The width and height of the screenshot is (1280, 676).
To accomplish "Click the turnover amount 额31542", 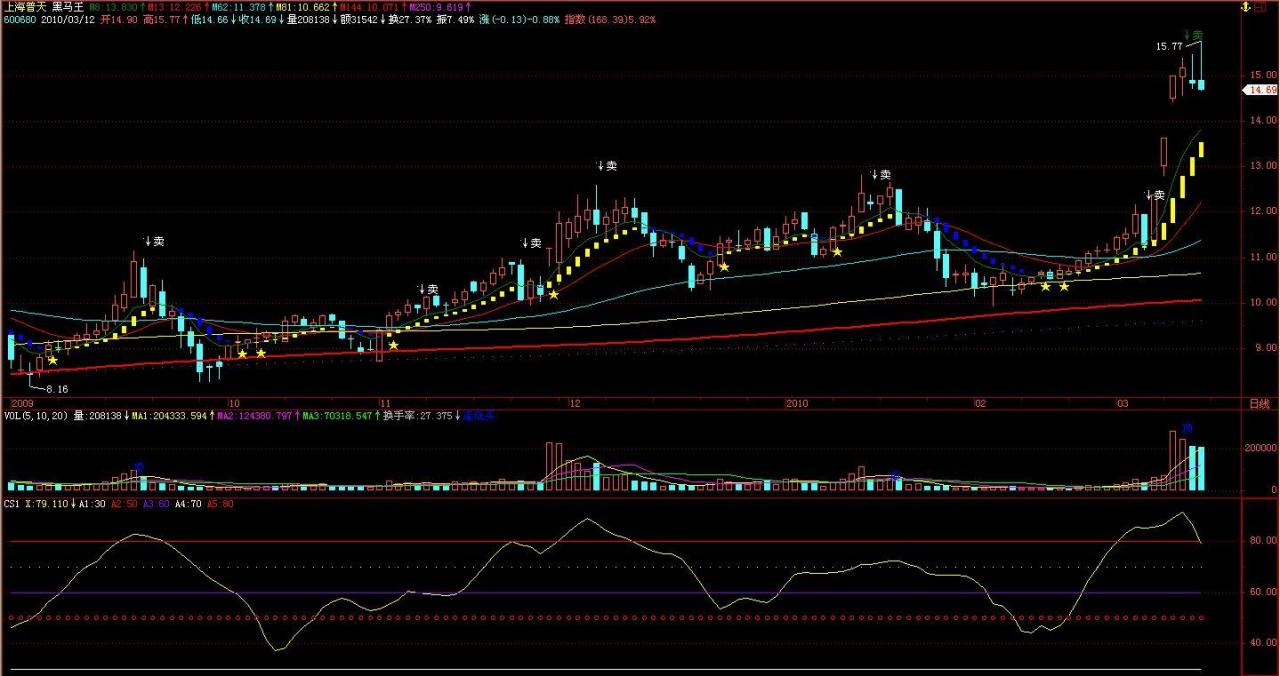I will [359, 19].
